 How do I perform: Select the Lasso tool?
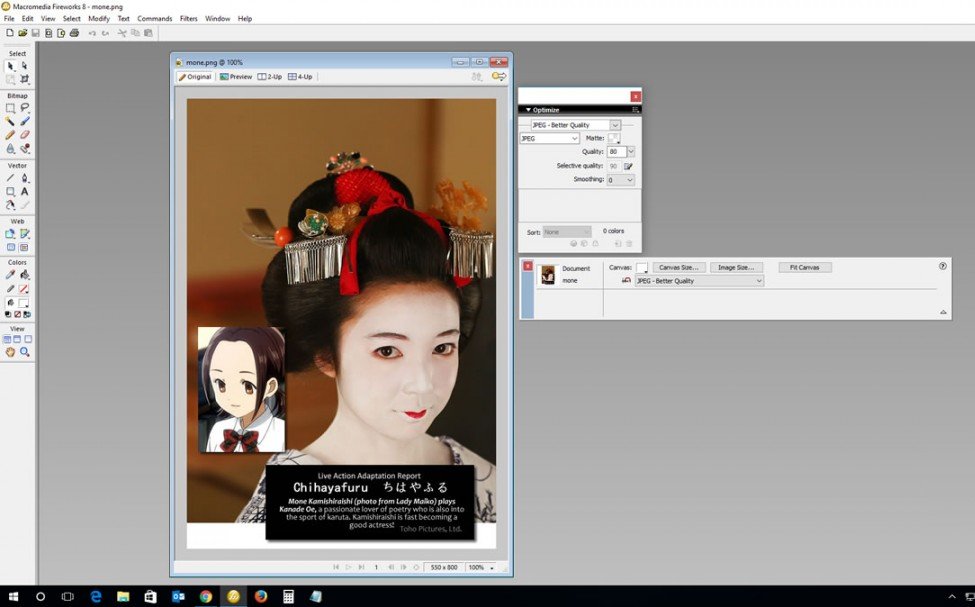(x=25, y=108)
